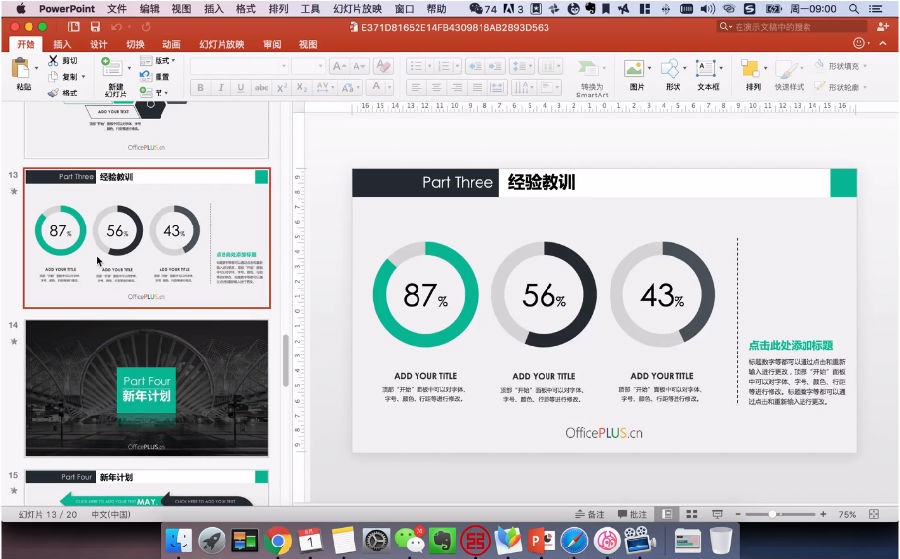Toggle the 备注 notes pane

pyautogui.click(x=590, y=514)
